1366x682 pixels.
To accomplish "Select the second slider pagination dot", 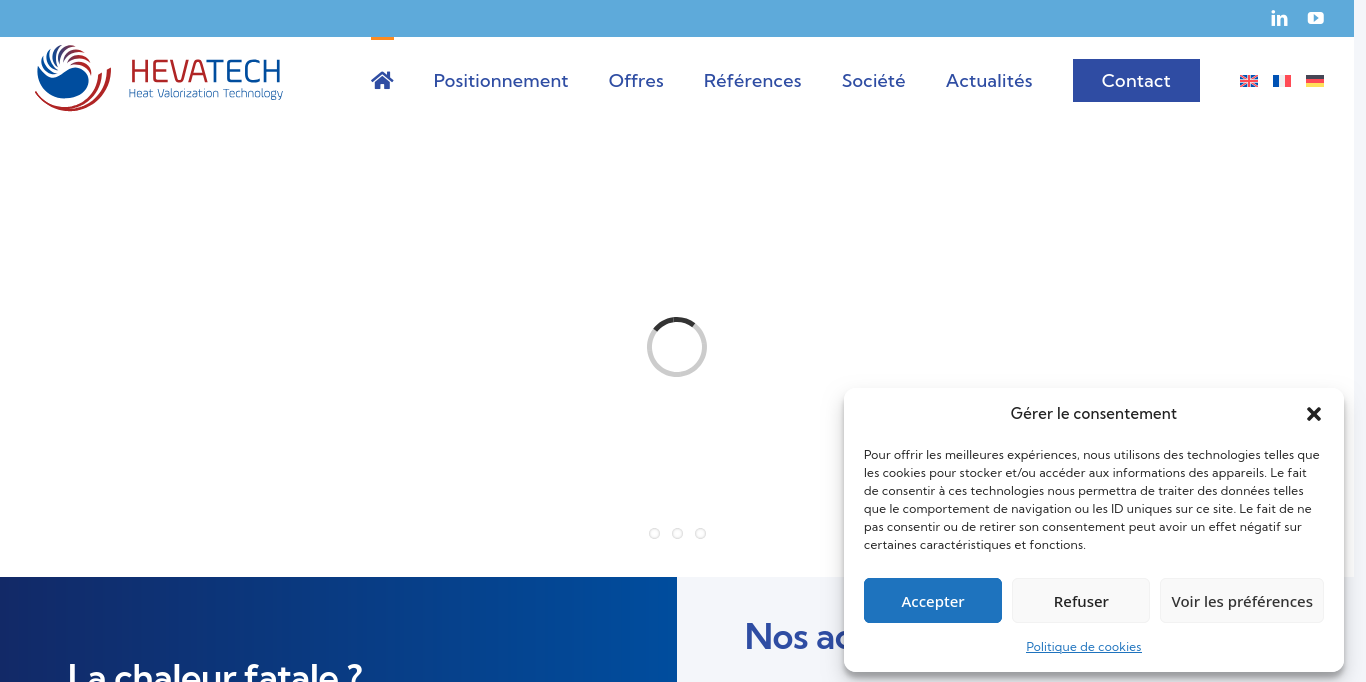I will pos(677,533).
